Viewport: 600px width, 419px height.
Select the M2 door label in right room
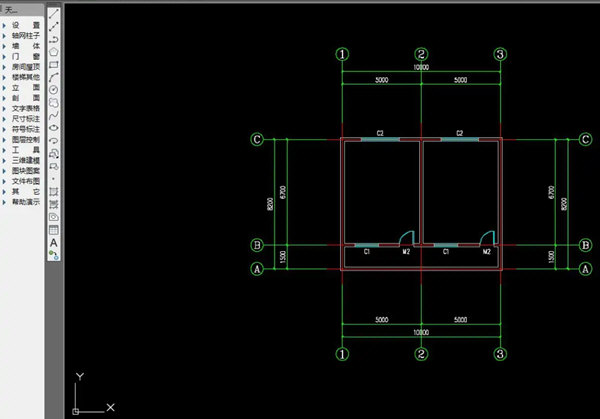(486, 251)
